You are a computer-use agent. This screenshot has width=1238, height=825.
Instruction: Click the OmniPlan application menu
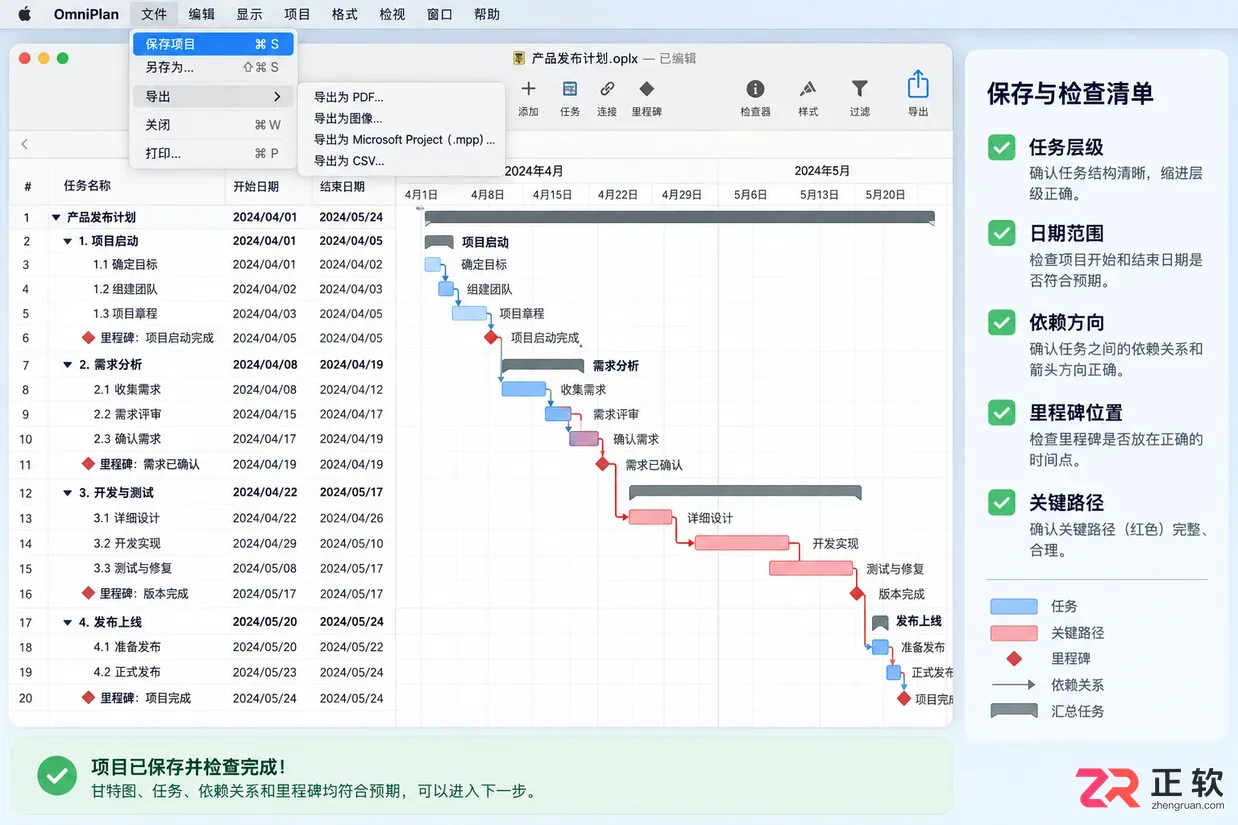pos(85,14)
